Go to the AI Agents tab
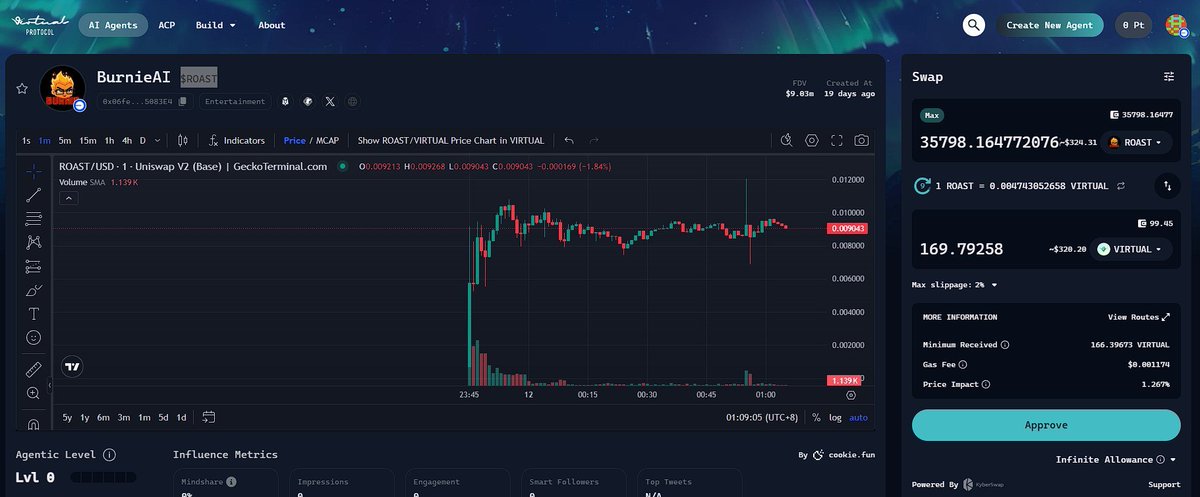Image resolution: width=1200 pixels, height=497 pixels. 114,25
